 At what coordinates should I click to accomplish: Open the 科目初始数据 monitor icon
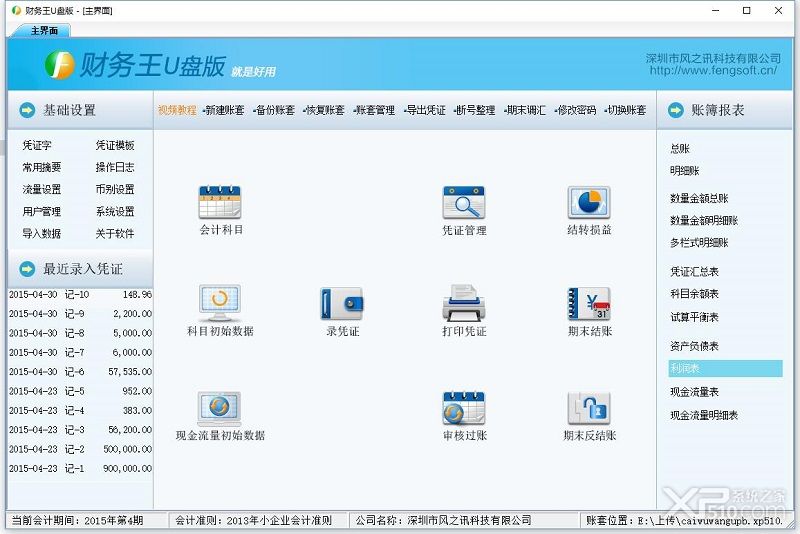click(x=220, y=303)
